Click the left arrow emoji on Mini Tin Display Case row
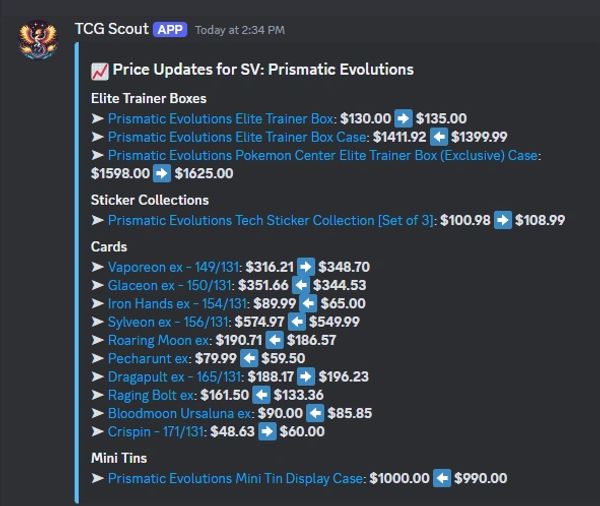The height and width of the screenshot is (506, 600). 441,479
